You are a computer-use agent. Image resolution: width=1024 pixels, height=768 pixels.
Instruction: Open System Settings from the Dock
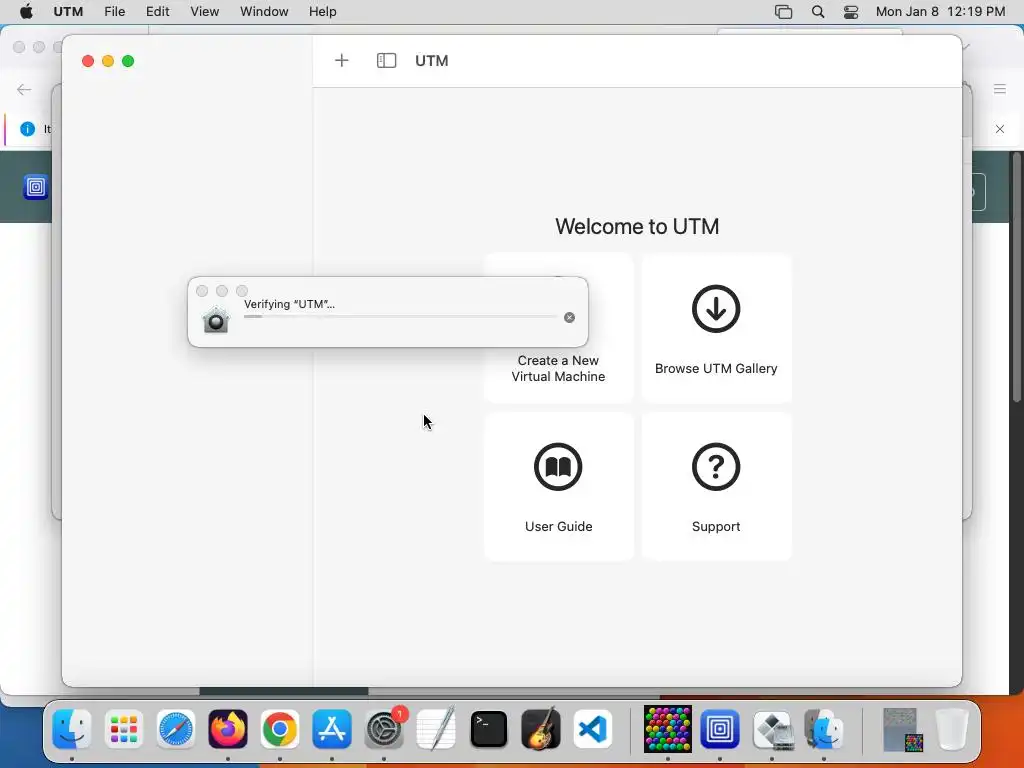click(384, 729)
